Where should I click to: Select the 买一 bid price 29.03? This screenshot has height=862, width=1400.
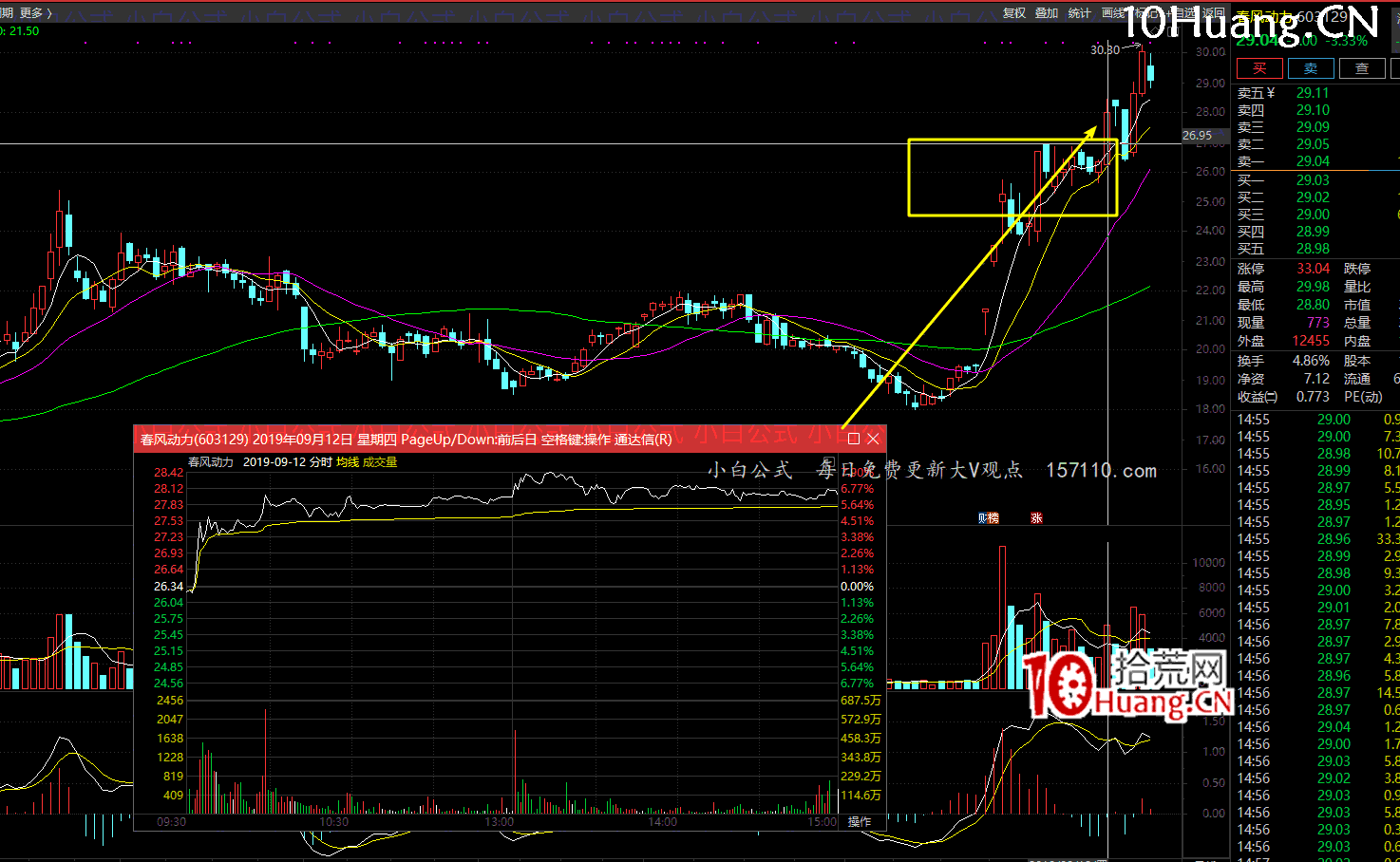(x=1313, y=180)
